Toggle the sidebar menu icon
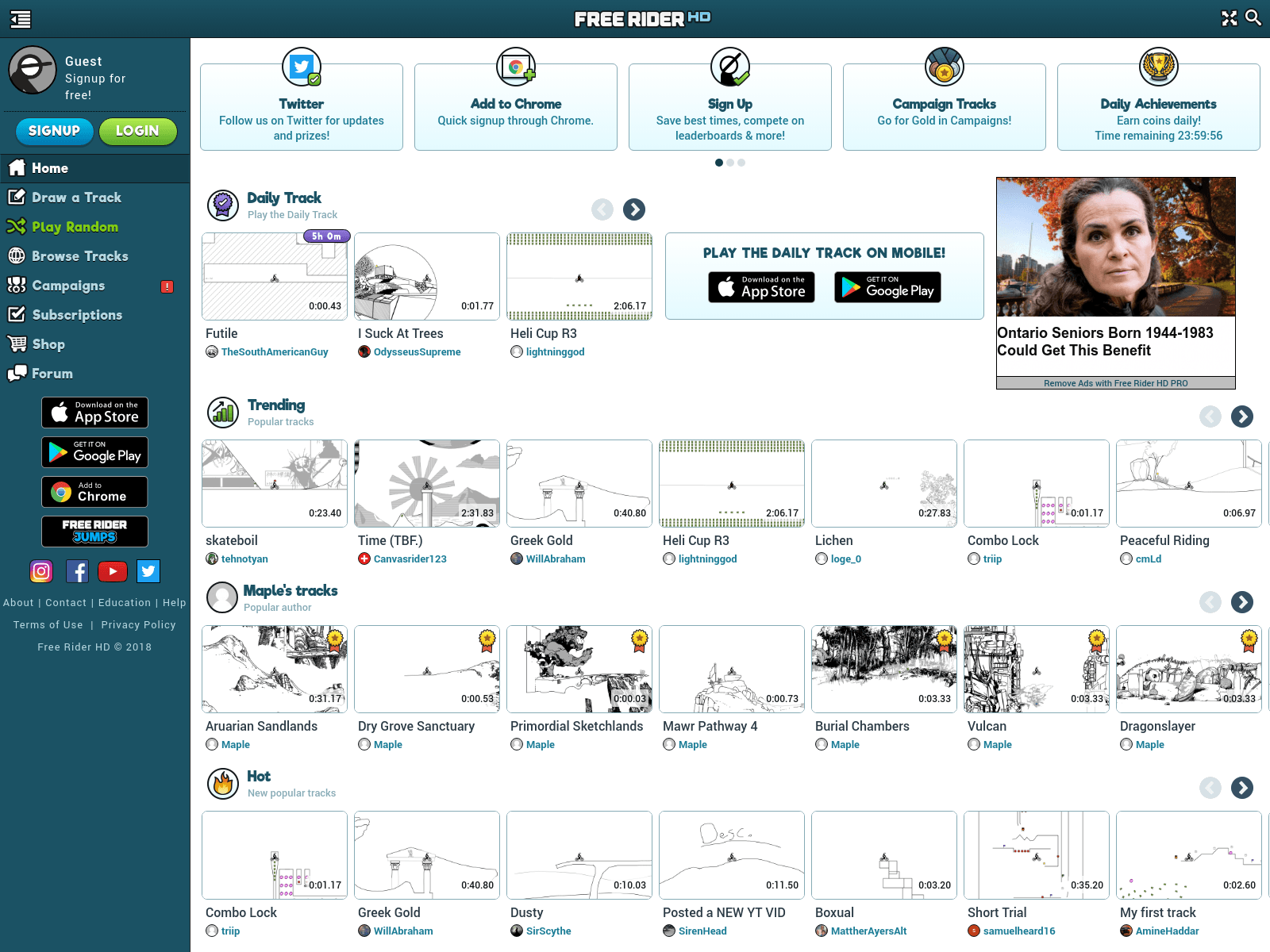1270x952 pixels. (x=21, y=19)
